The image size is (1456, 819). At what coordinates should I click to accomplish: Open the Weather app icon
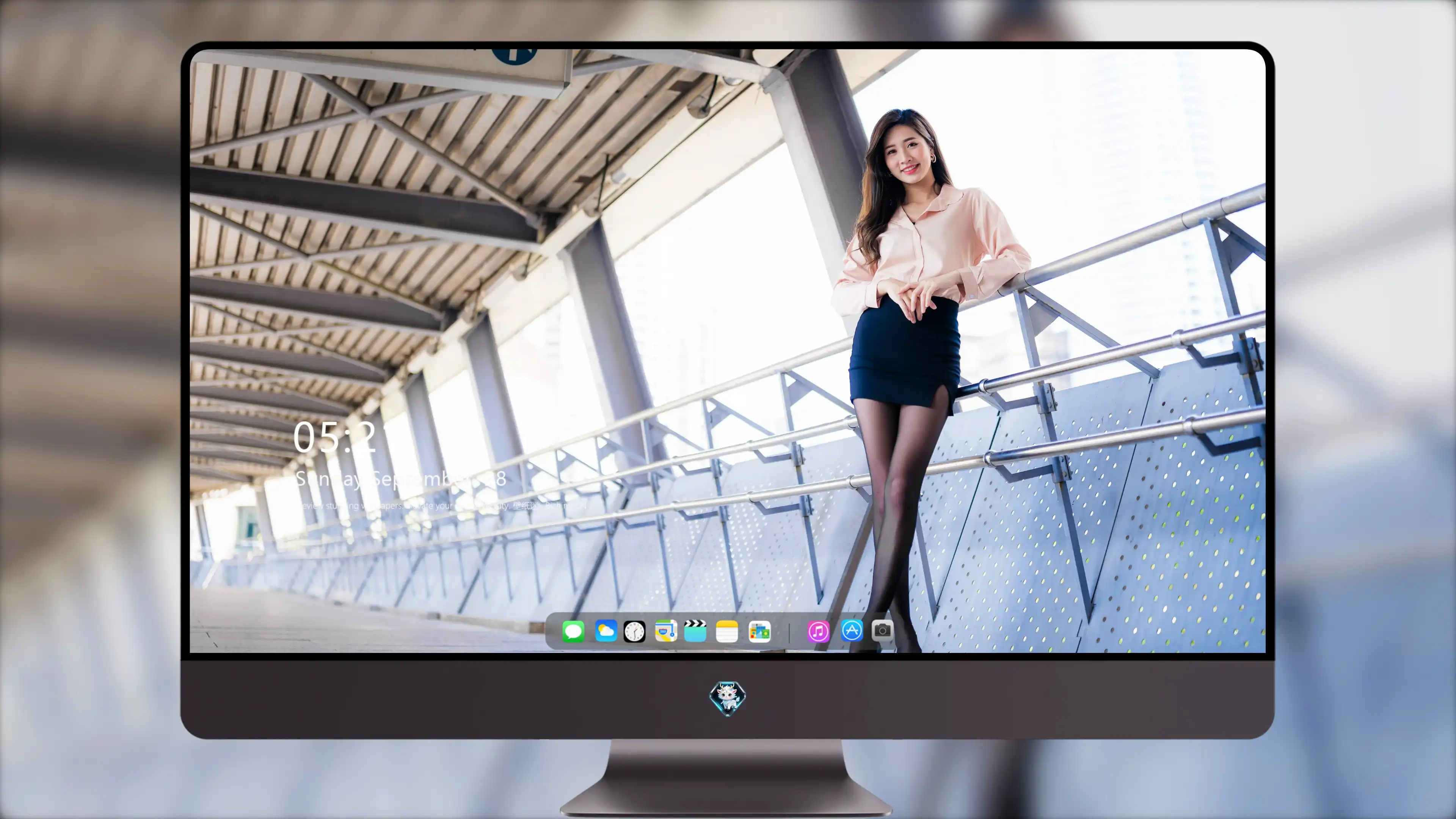(606, 631)
